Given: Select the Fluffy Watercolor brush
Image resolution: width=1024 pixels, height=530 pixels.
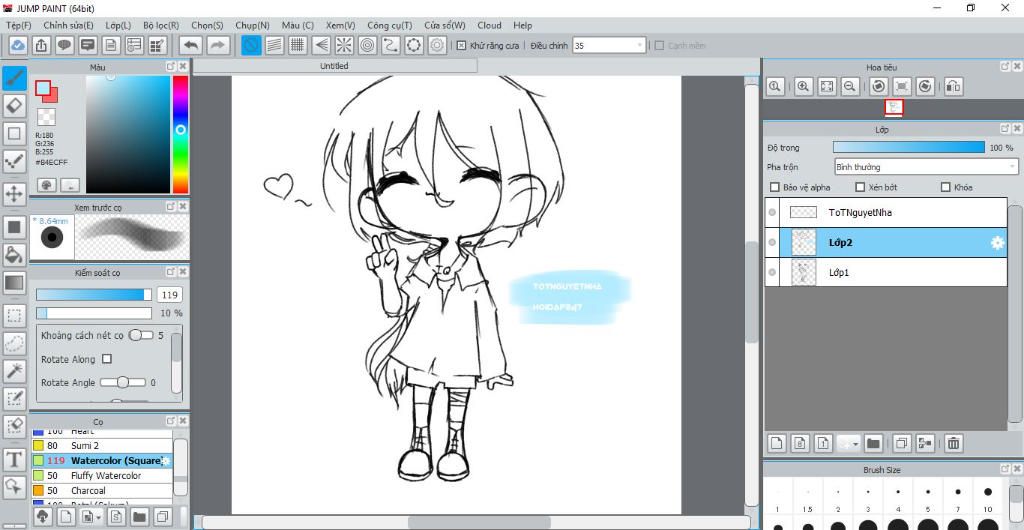Looking at the screenshot, I should tap(103, 476).
